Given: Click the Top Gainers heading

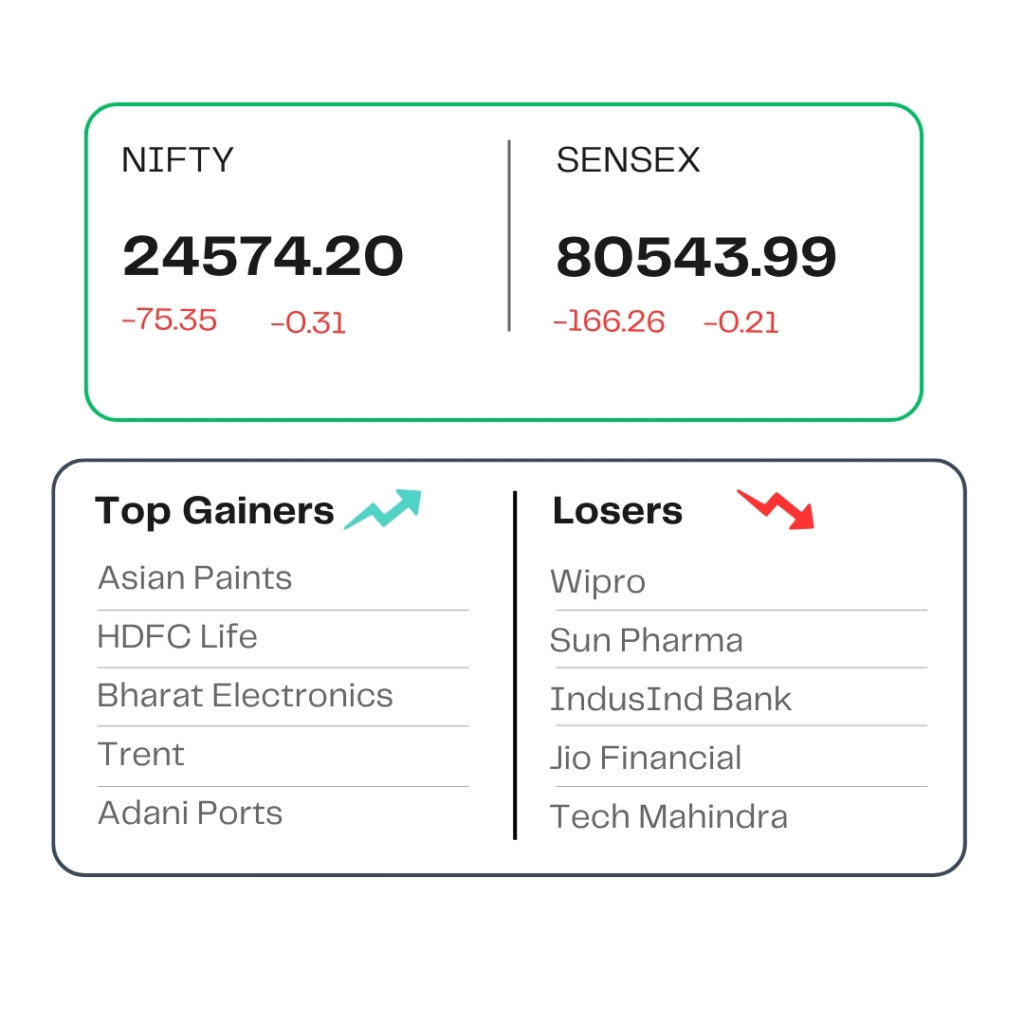Looking at the screenshot, I should [x=215, y=511].
